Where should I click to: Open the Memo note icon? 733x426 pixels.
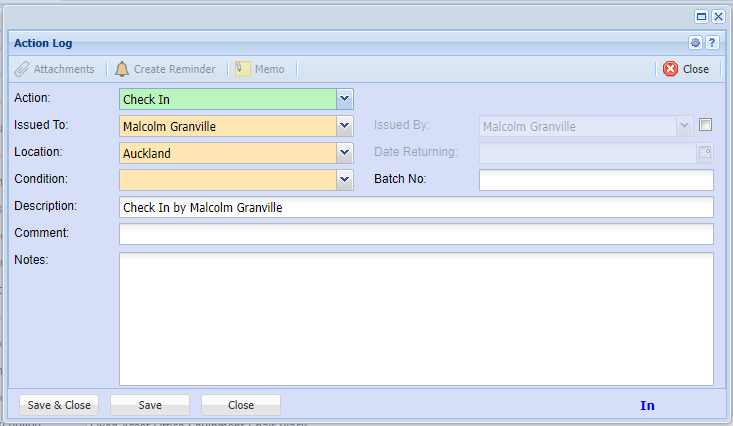243,69
